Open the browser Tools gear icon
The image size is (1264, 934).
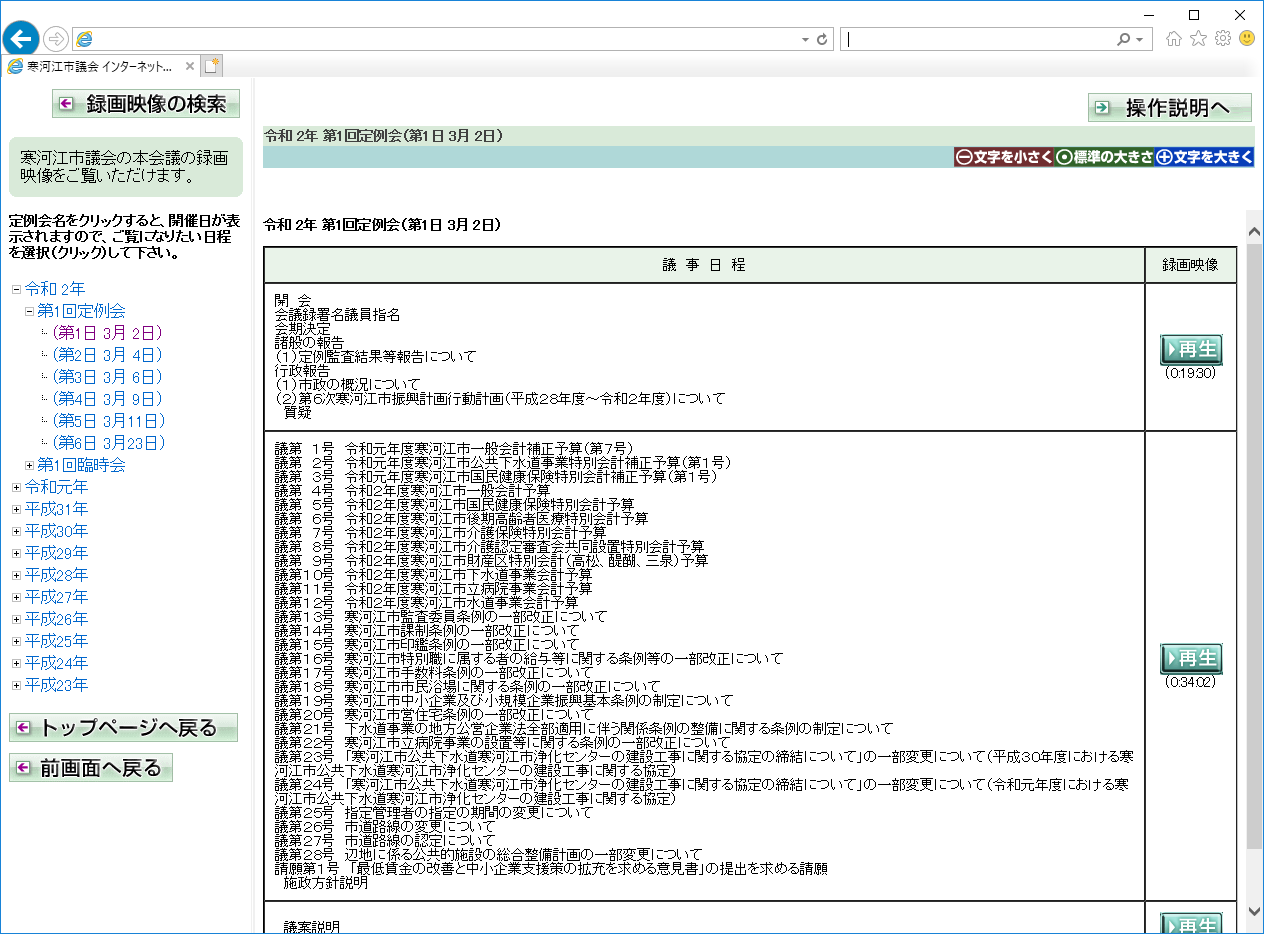click(x=1222, y=39)
